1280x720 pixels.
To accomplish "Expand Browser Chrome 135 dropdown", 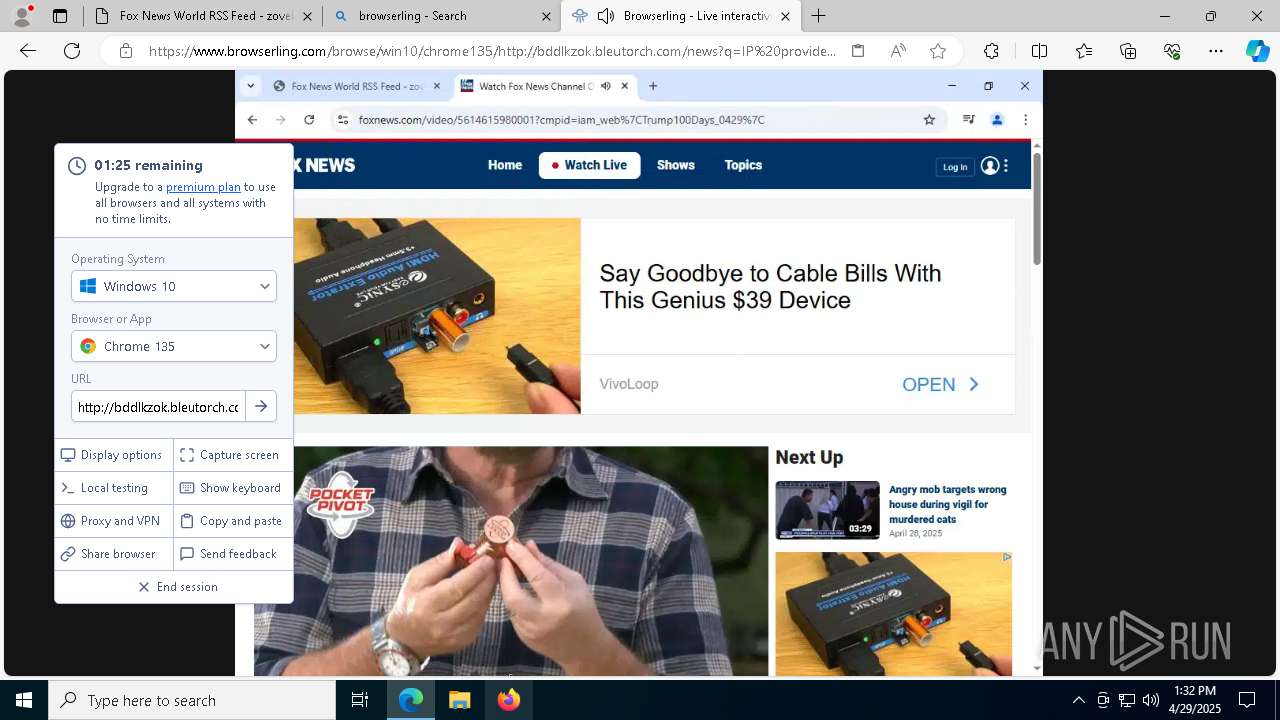I will coord(174,346).
